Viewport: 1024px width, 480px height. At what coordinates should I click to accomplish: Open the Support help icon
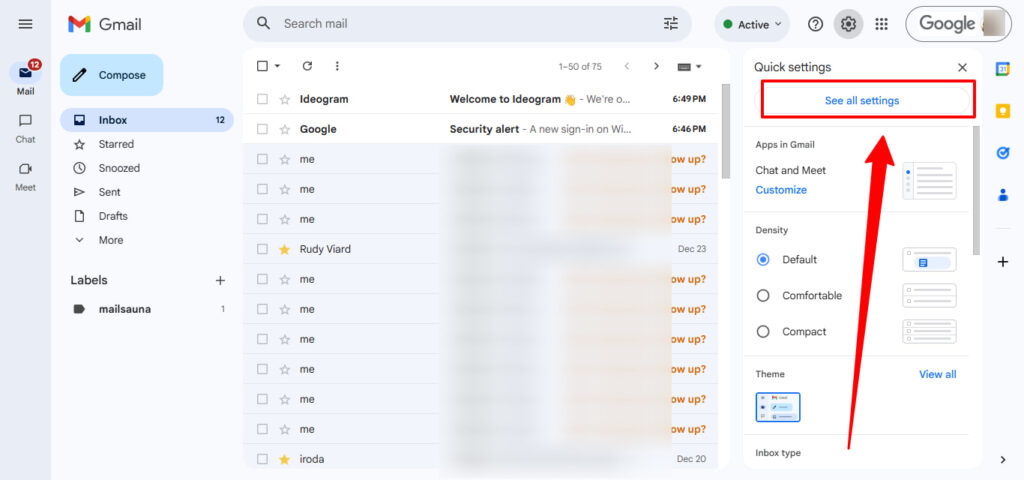[x=815, y=24]
